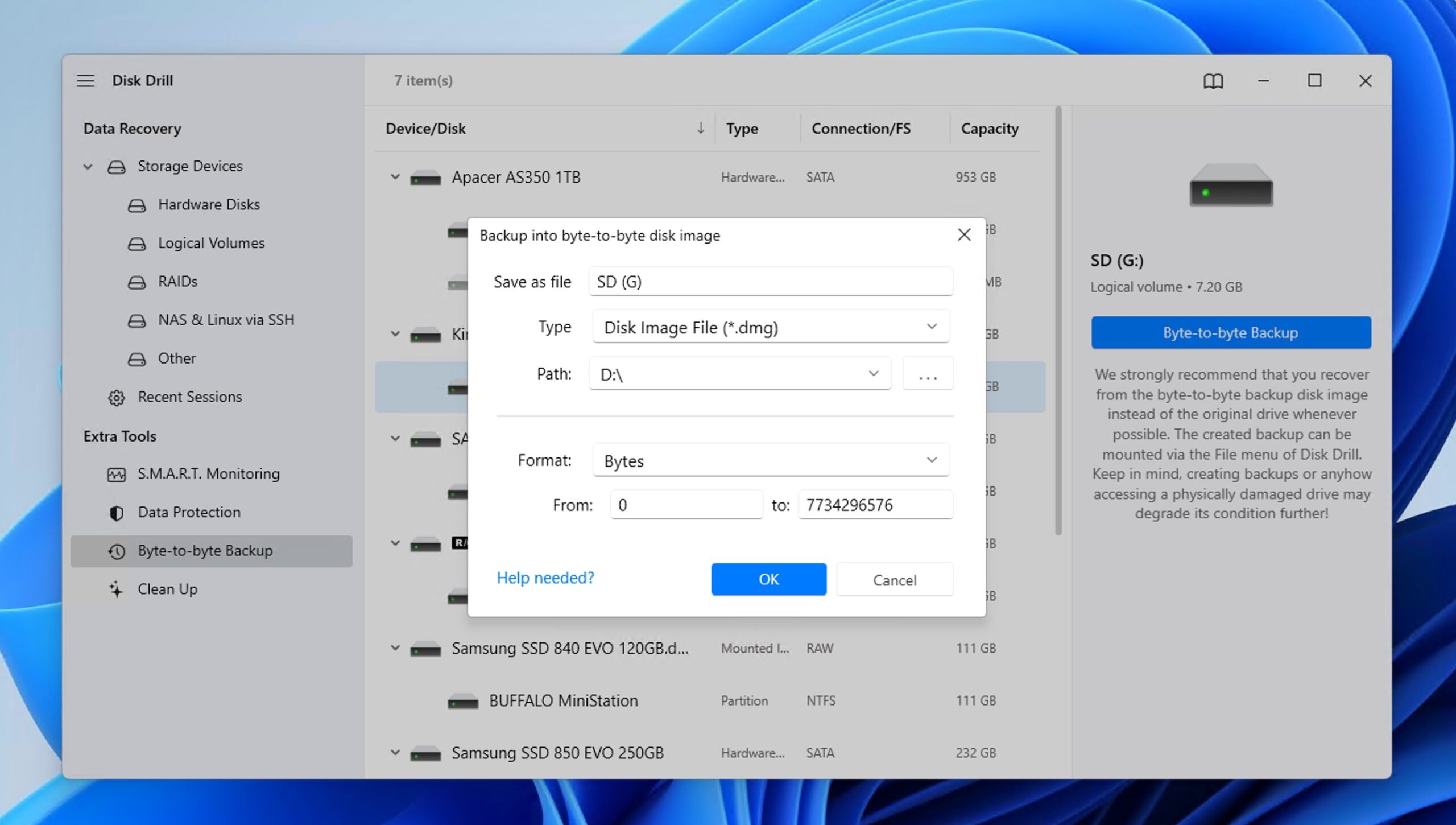Click inside the From byte offset field
Image resolution: width=1456 pixels, height=825 pixels.
pyautogui.click(x=685, y=505)
